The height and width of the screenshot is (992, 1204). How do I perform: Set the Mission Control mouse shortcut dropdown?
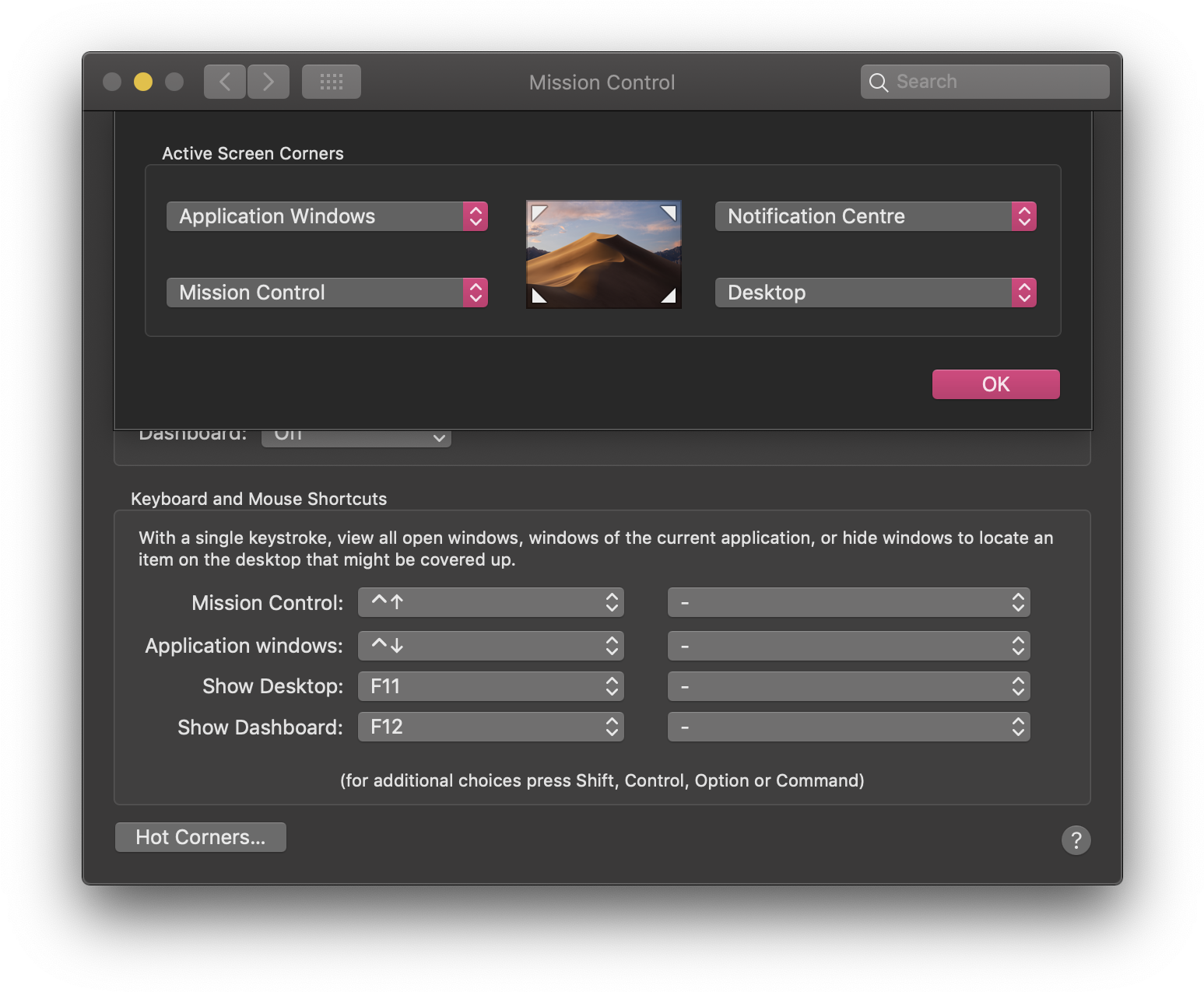coord(848,602)
